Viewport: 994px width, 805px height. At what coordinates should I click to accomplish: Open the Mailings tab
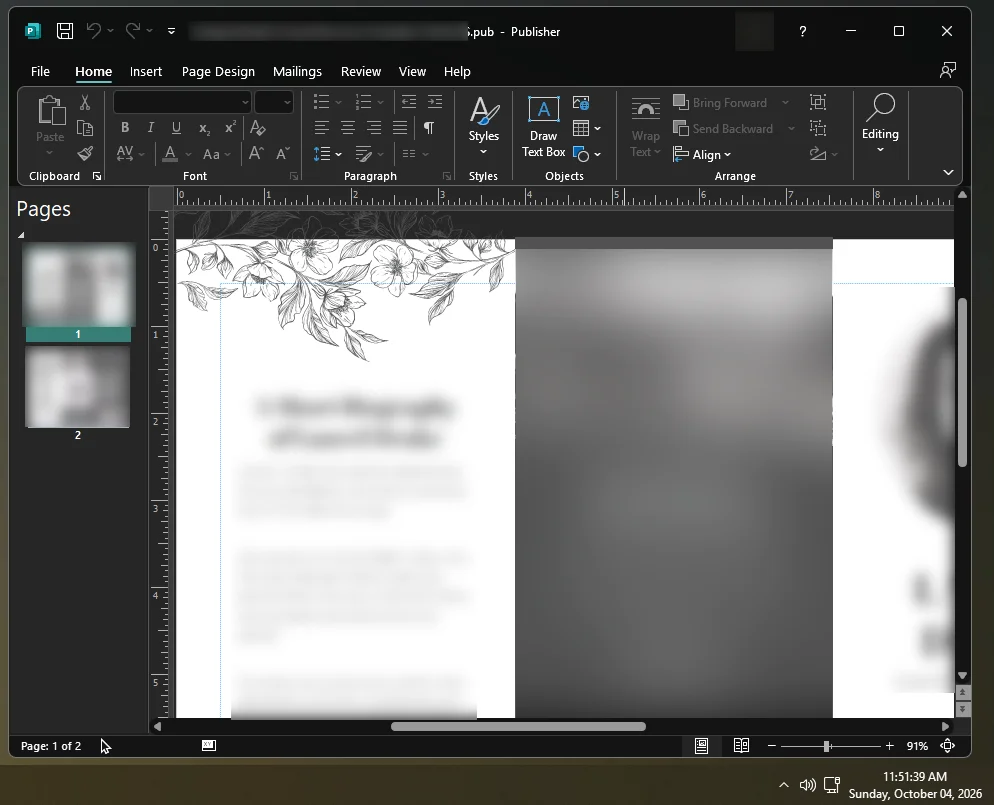297,72
